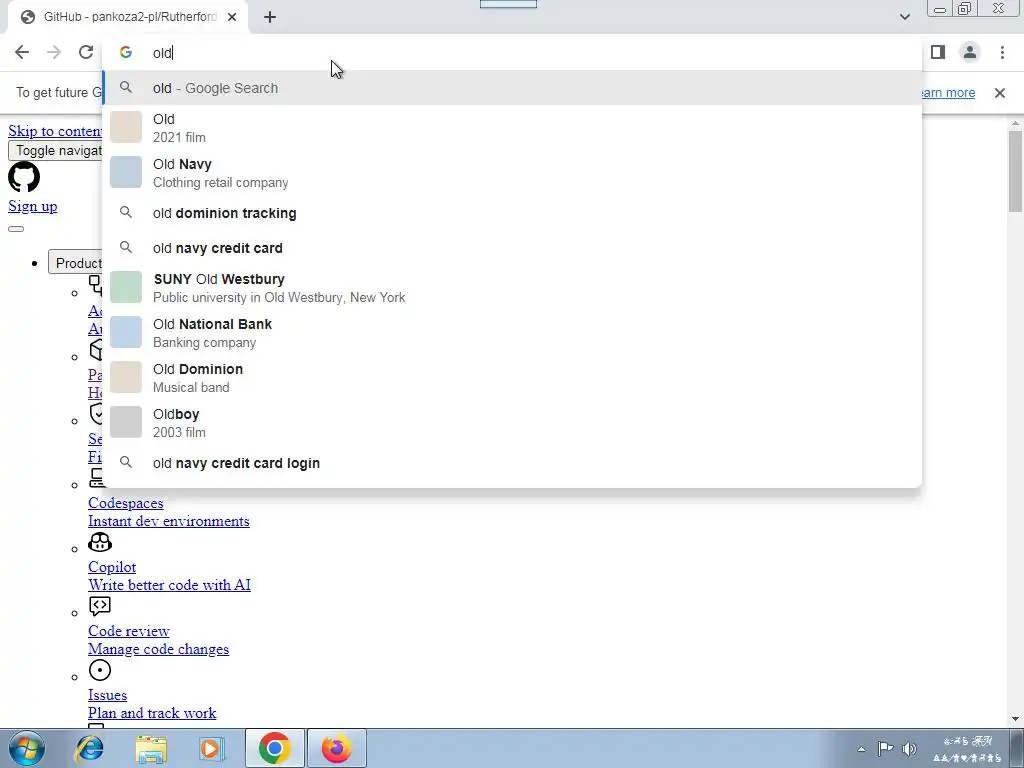The width and height of the screenshot is (1024, 768).
Task: Open the profile avatar icon
Action: tap(970, 52)
